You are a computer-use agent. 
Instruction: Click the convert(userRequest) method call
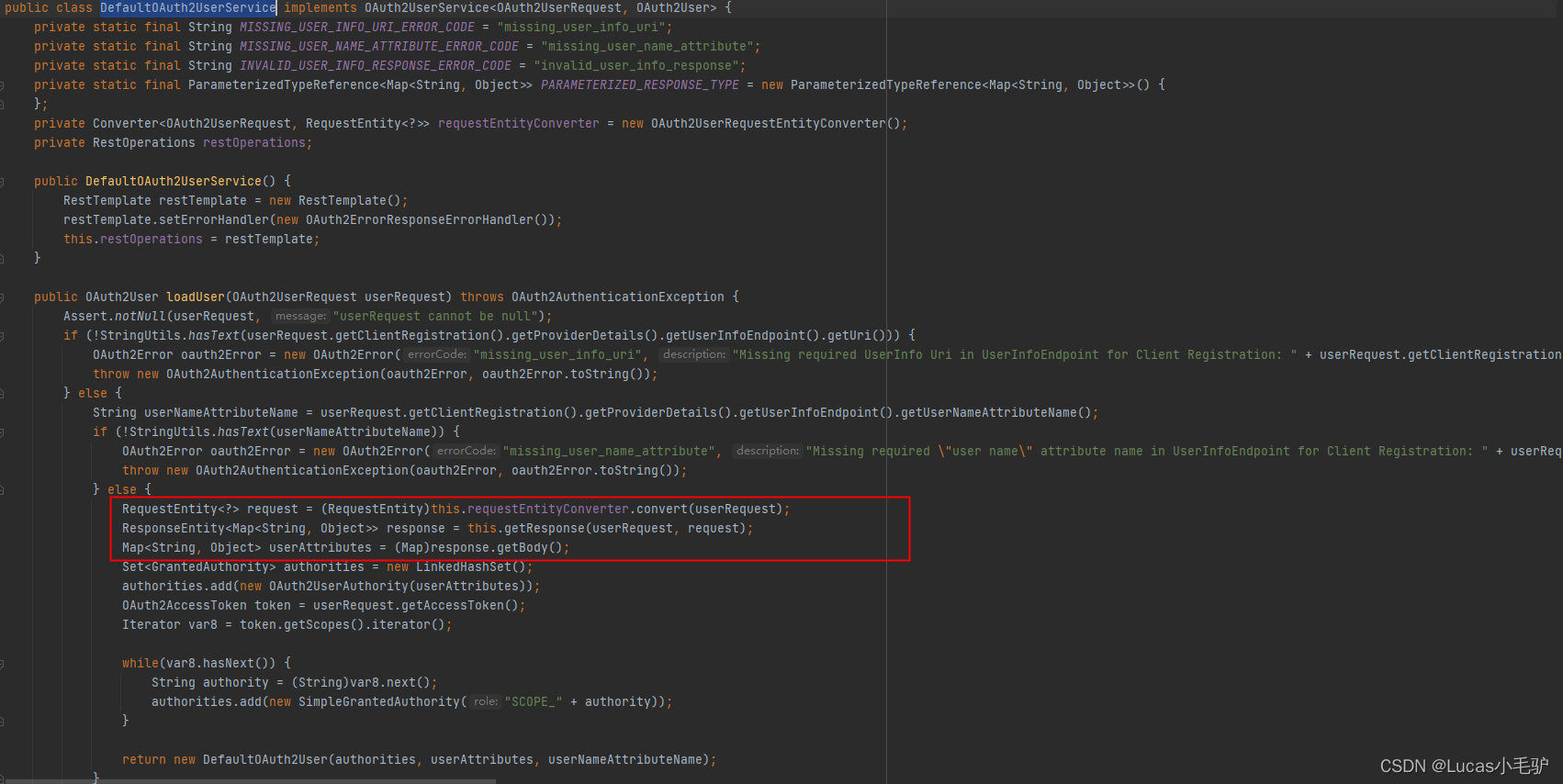710,509
